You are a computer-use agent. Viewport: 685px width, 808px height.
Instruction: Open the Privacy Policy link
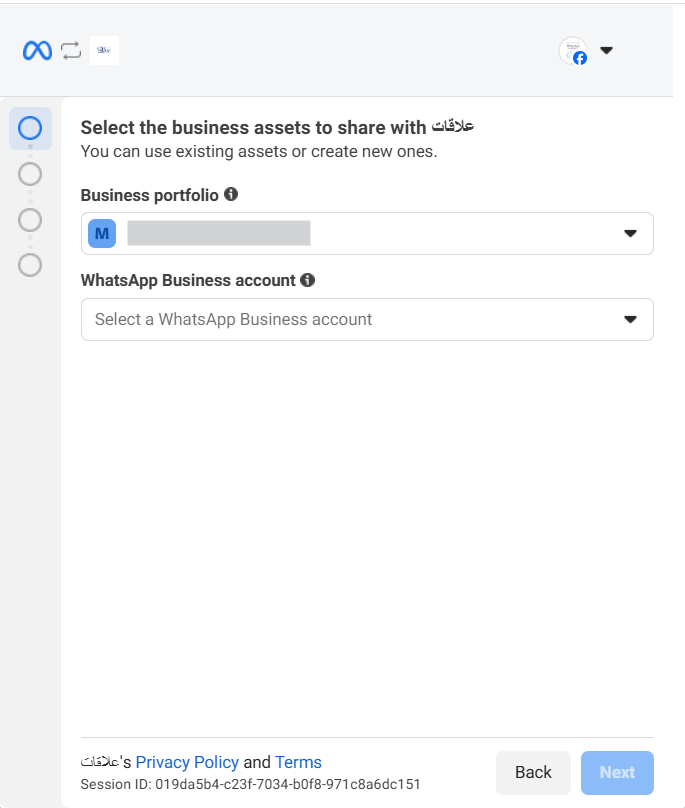187,762
